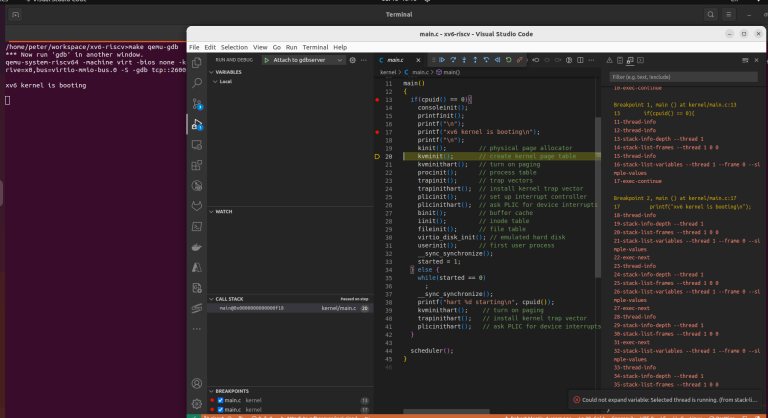Viewport: 768px width, 418px height.
Task: Collapse the CALL STACK section
Action: (229, 299)
